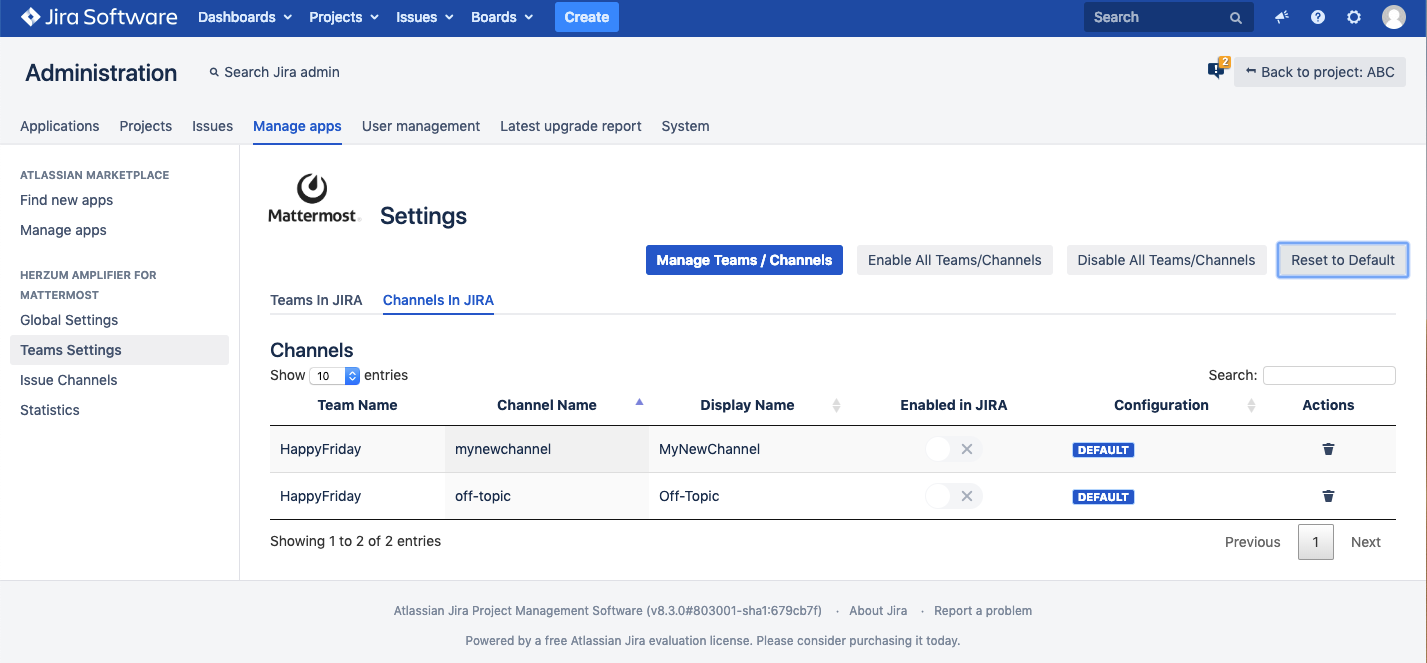Click Disable All Teams/Channels button
Screen dimensions: 1427x663
[x=1166, y=260]
